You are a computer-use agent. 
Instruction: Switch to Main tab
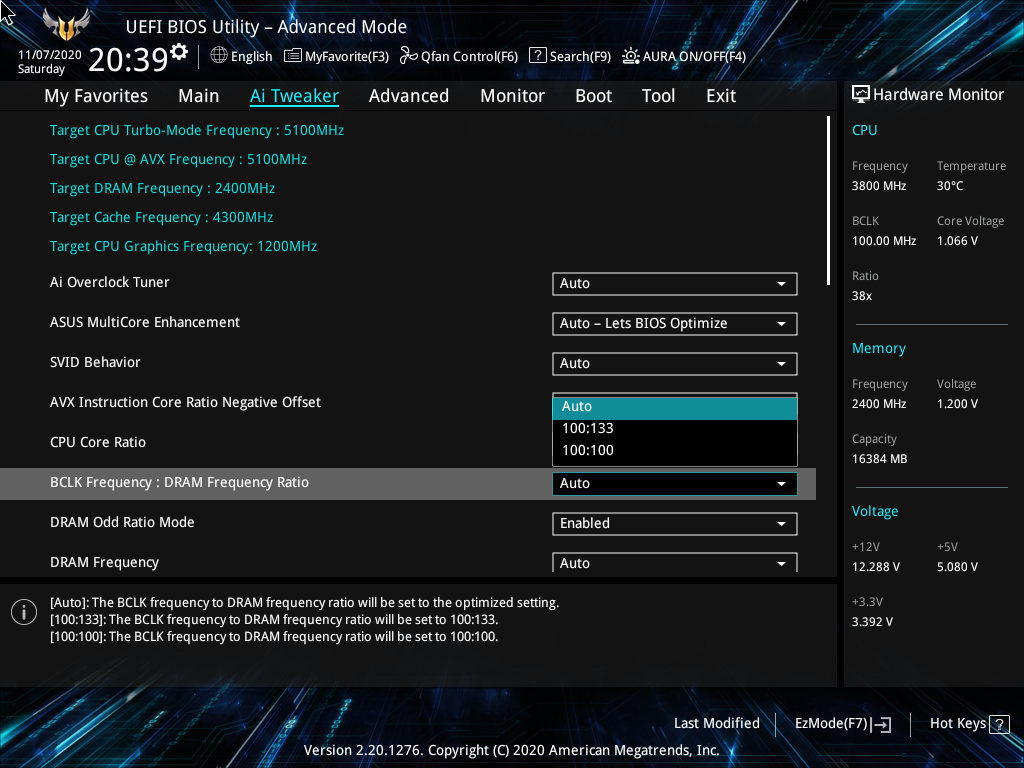coord(199,96)
